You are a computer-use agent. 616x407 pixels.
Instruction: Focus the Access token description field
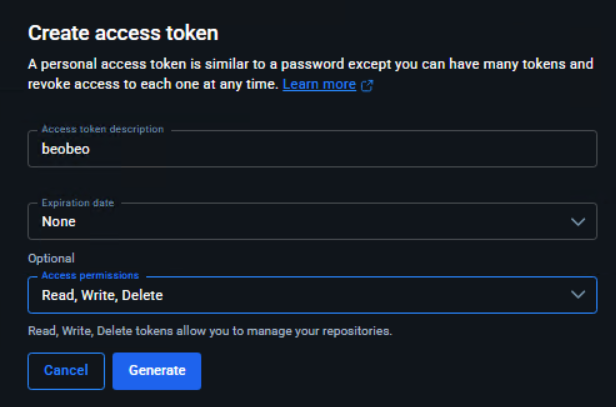312,148
